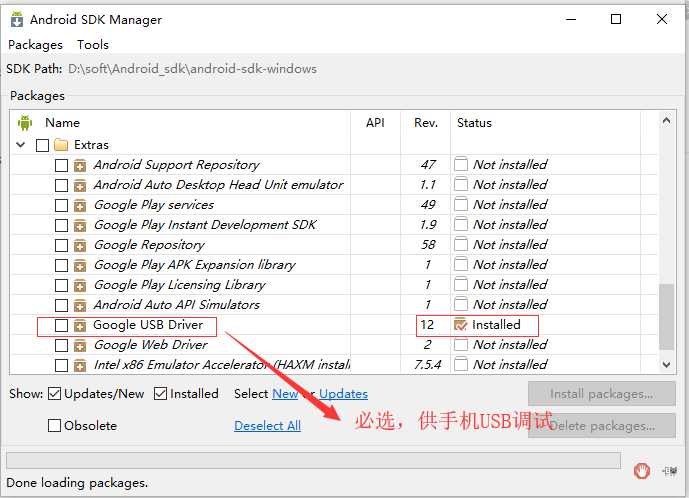Click the package list scroll-down arrow

coord(667,364)
